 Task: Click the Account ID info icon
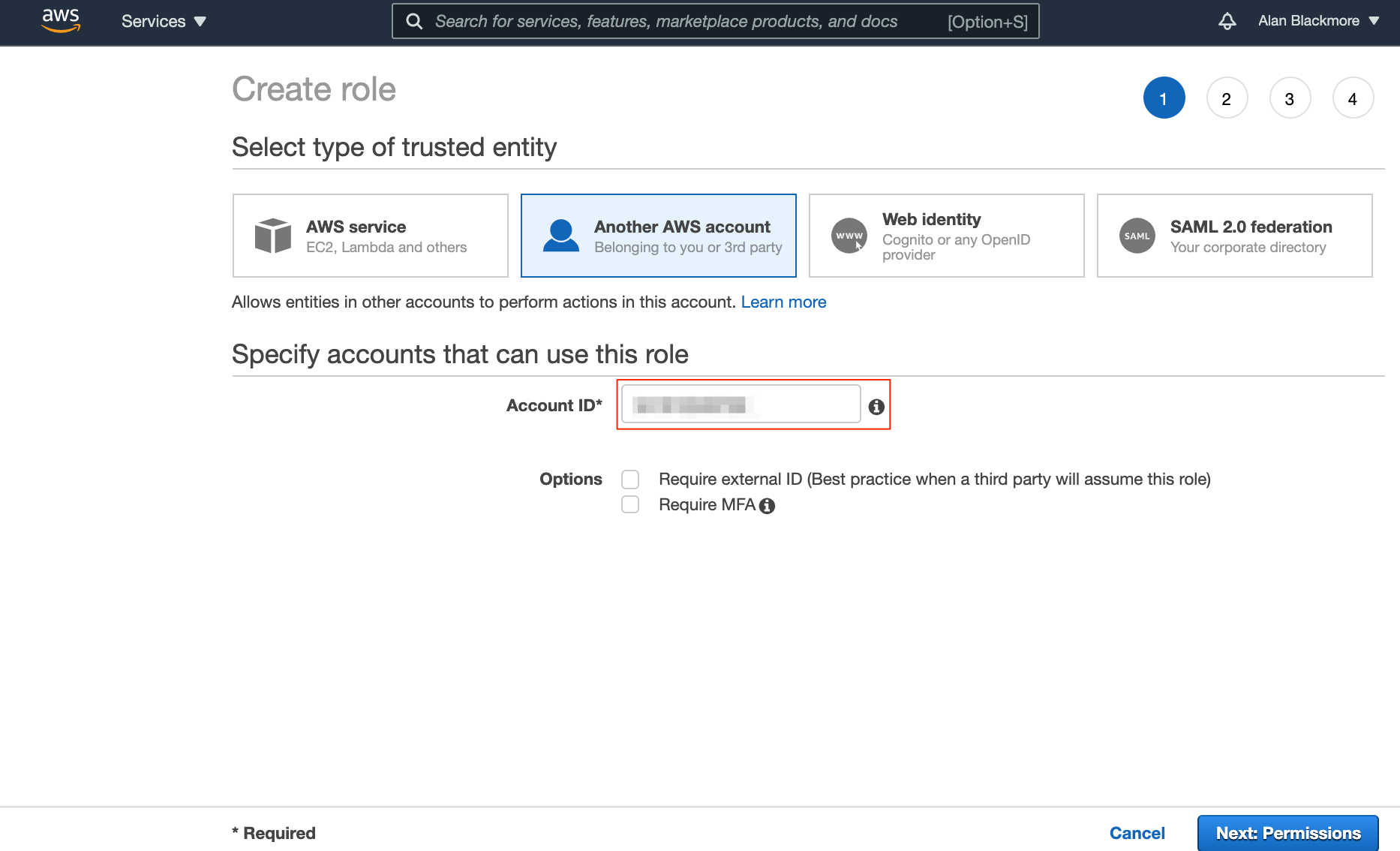point(876,407)
